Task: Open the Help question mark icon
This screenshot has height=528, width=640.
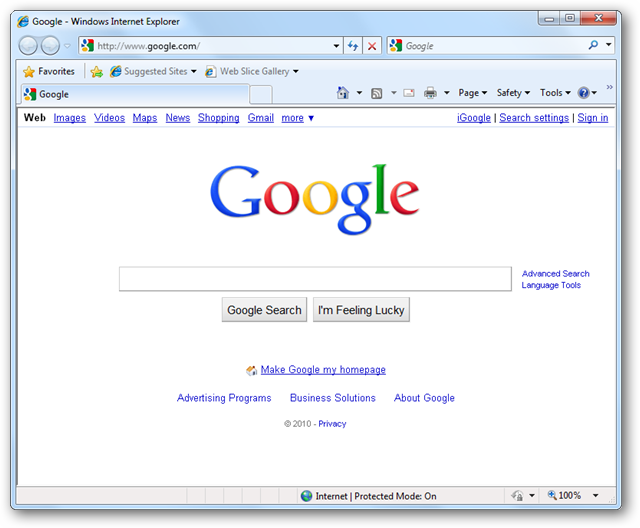Action: point(583,93)
